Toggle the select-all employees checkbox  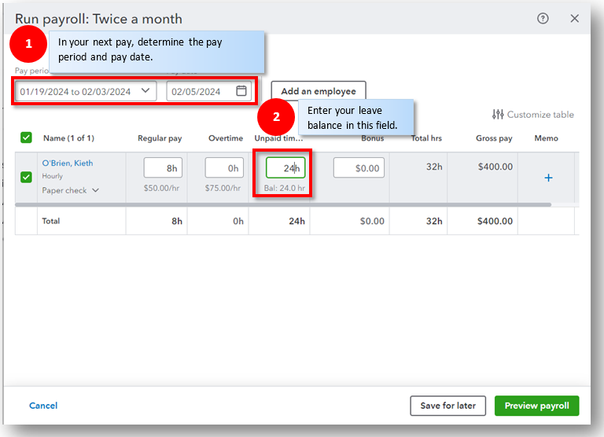pos(26,137)
